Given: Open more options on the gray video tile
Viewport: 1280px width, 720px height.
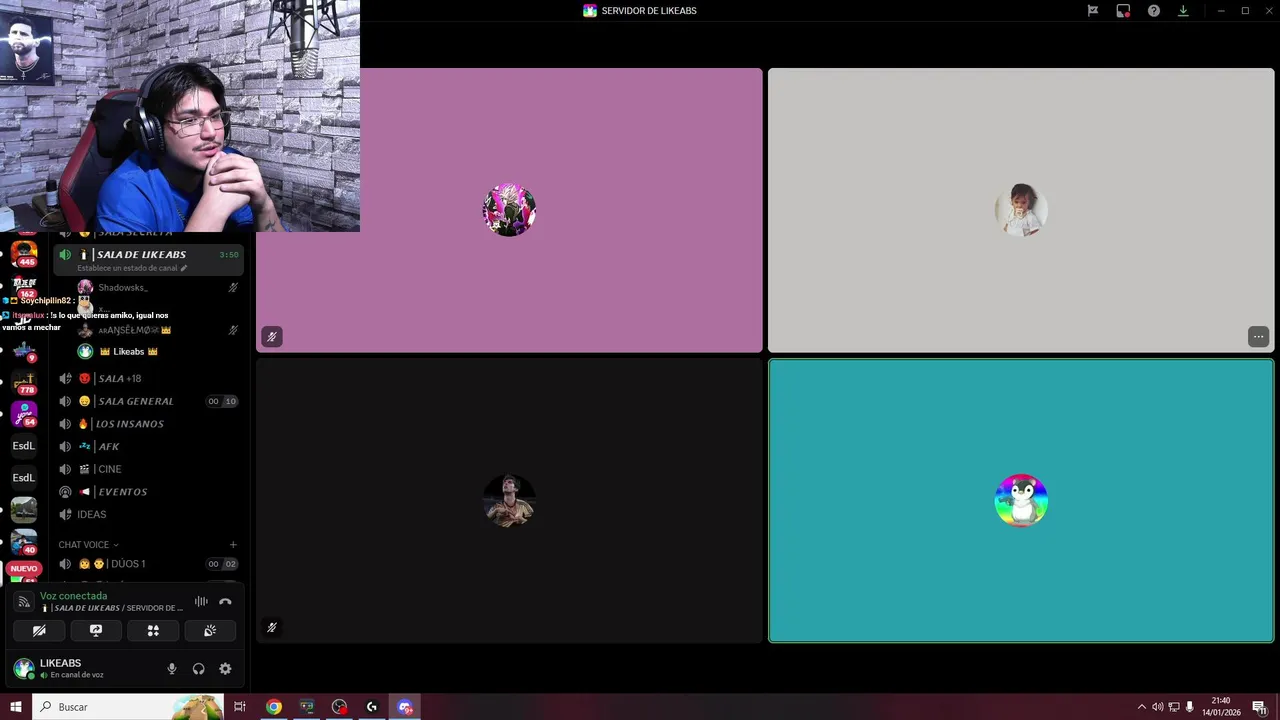Looking at the screenshot, I should pyautogui.click(x=1258, y=337).
